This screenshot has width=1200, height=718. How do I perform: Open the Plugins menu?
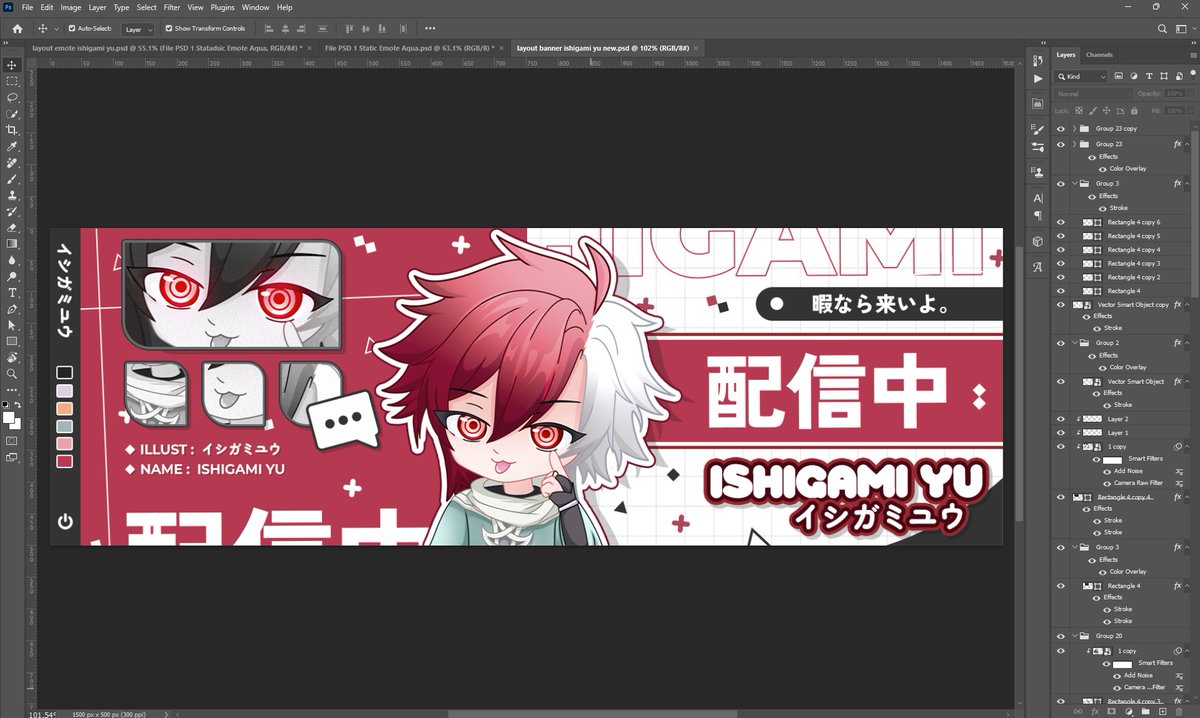point(222,7)
